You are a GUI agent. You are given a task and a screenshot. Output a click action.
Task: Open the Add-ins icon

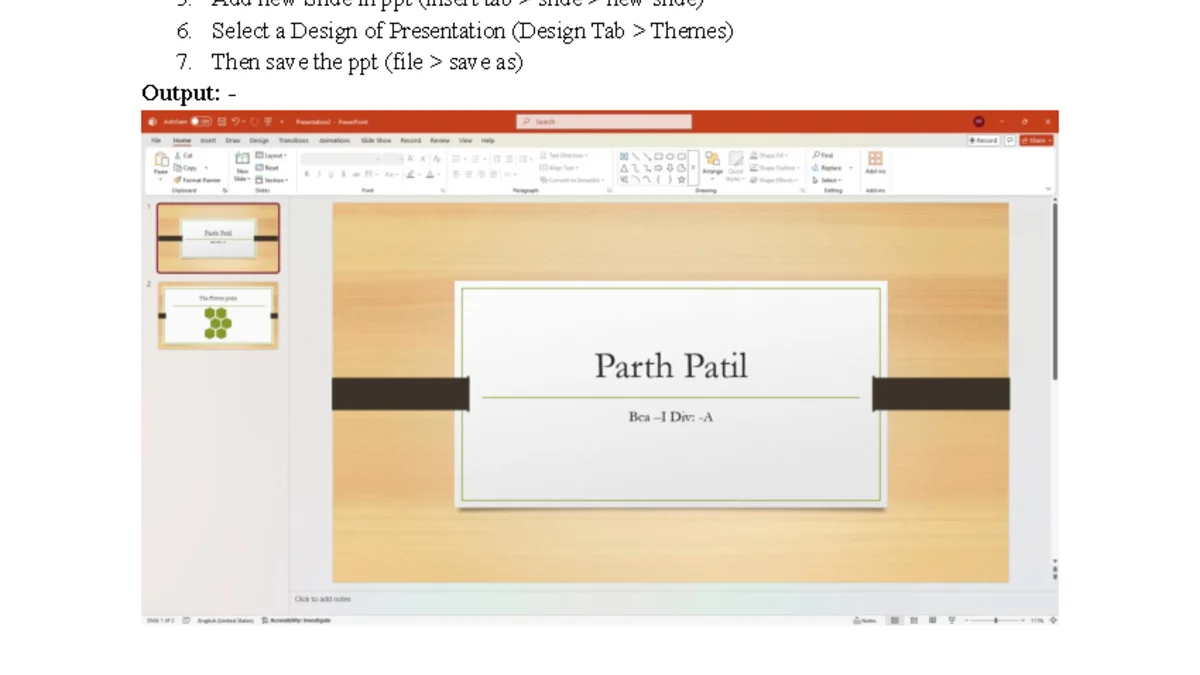[x=875, y=159]
